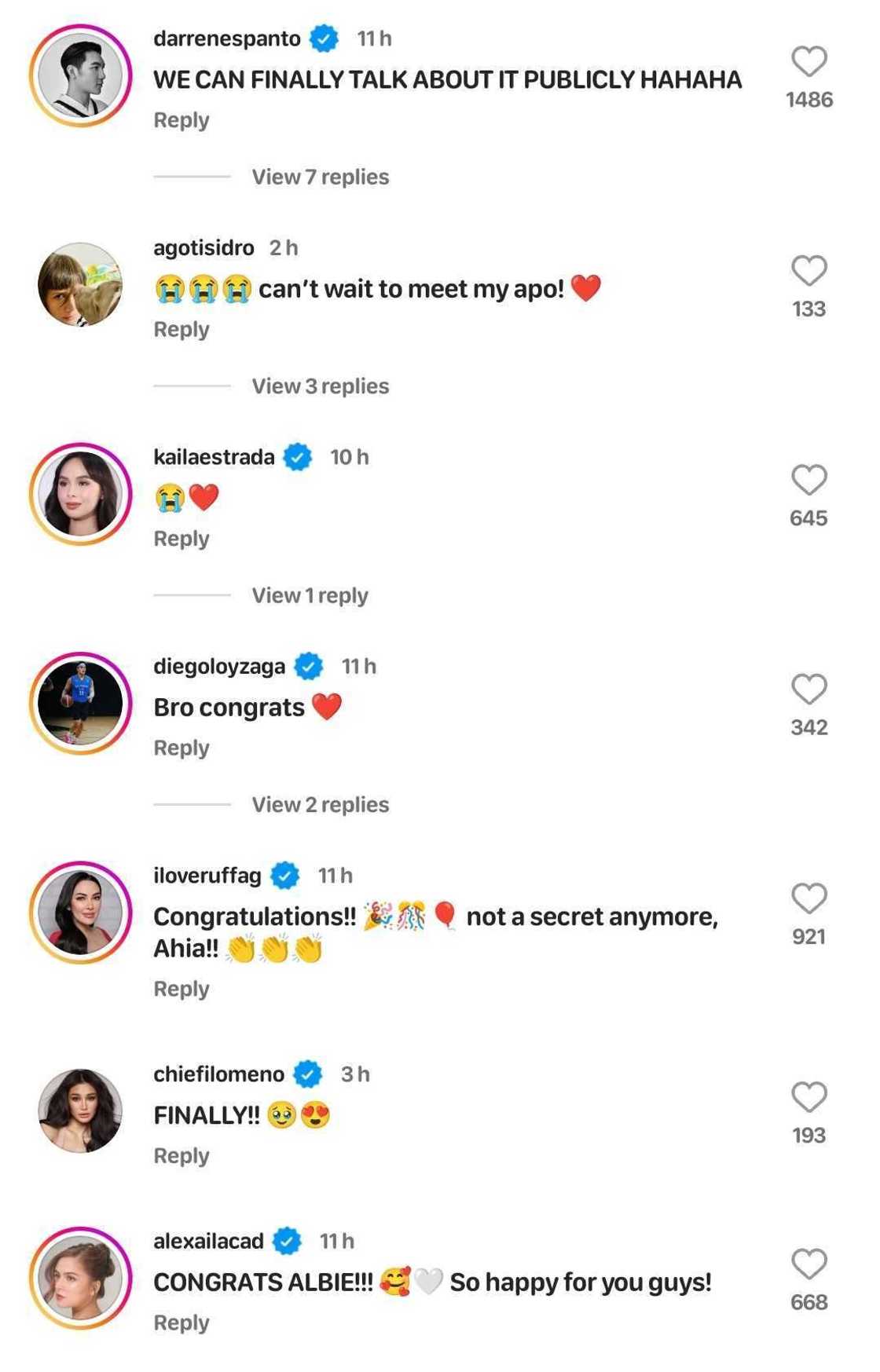The width and height of the screenshot is (880, 1372).
Task: Reply to darrenespanto's comment
Action: click(x=181, y=120)
